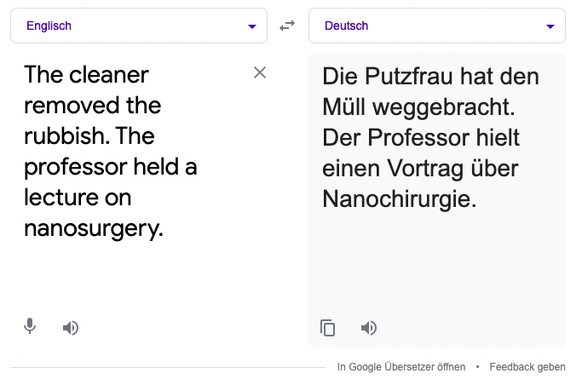Screen dimensions: 582x379
Task: Click the word nanosurgery in source text
Action: point(92,228)
